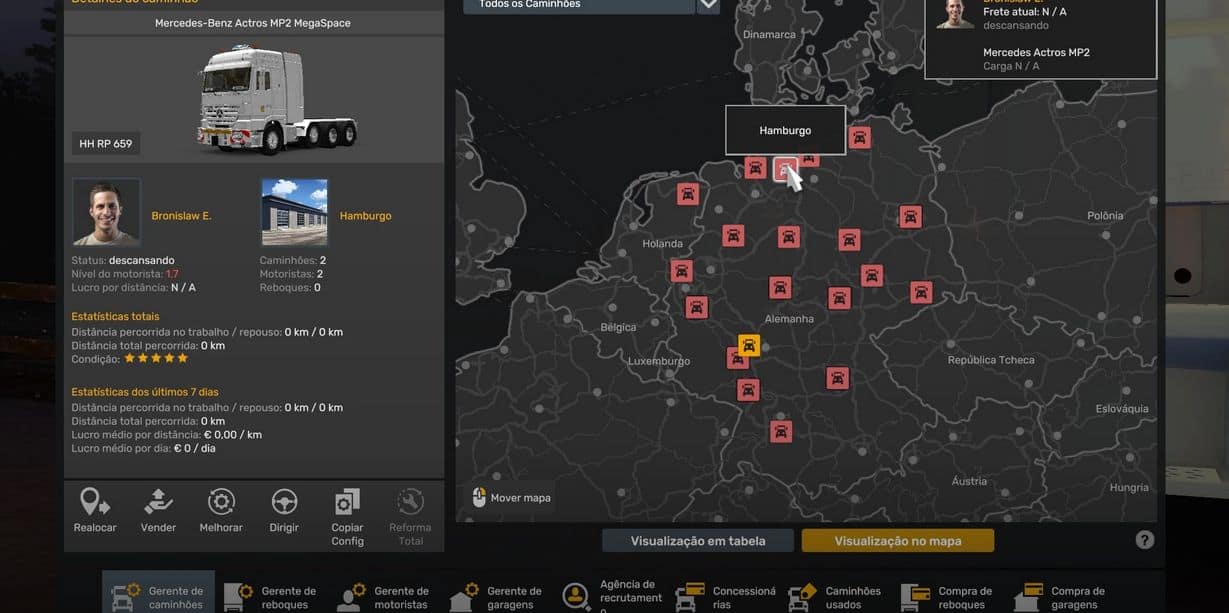Image resolution: width=1229 pixels, height=613 pixels.
Task: Click the Hamburgo garage link
Action: point(365,216)
